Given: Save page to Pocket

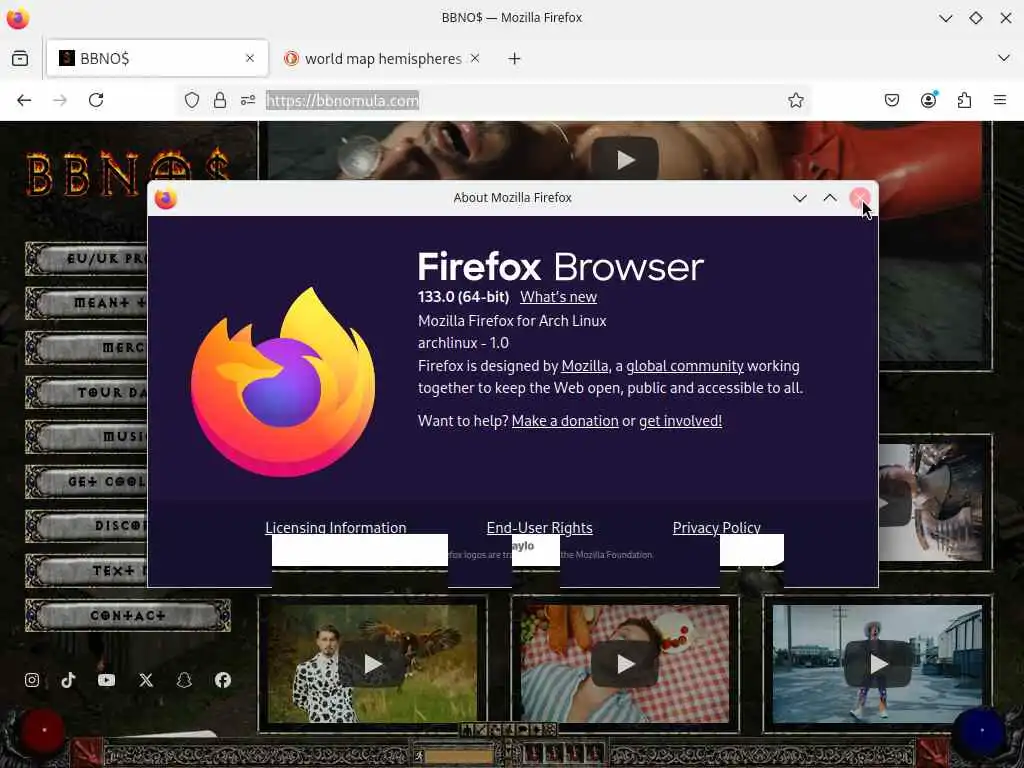Looking at the screenshot, I should click(892, 100).
